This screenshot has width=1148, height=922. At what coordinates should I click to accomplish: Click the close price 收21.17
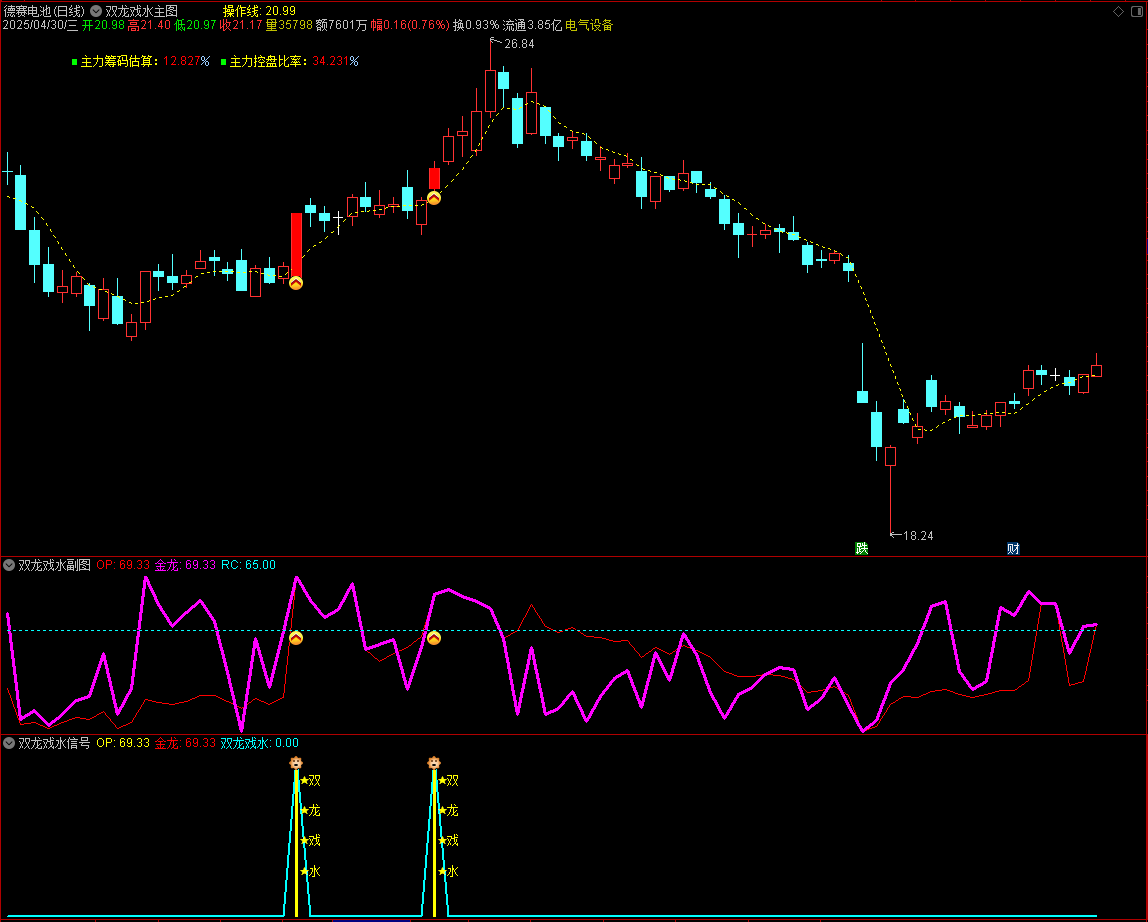241,25
